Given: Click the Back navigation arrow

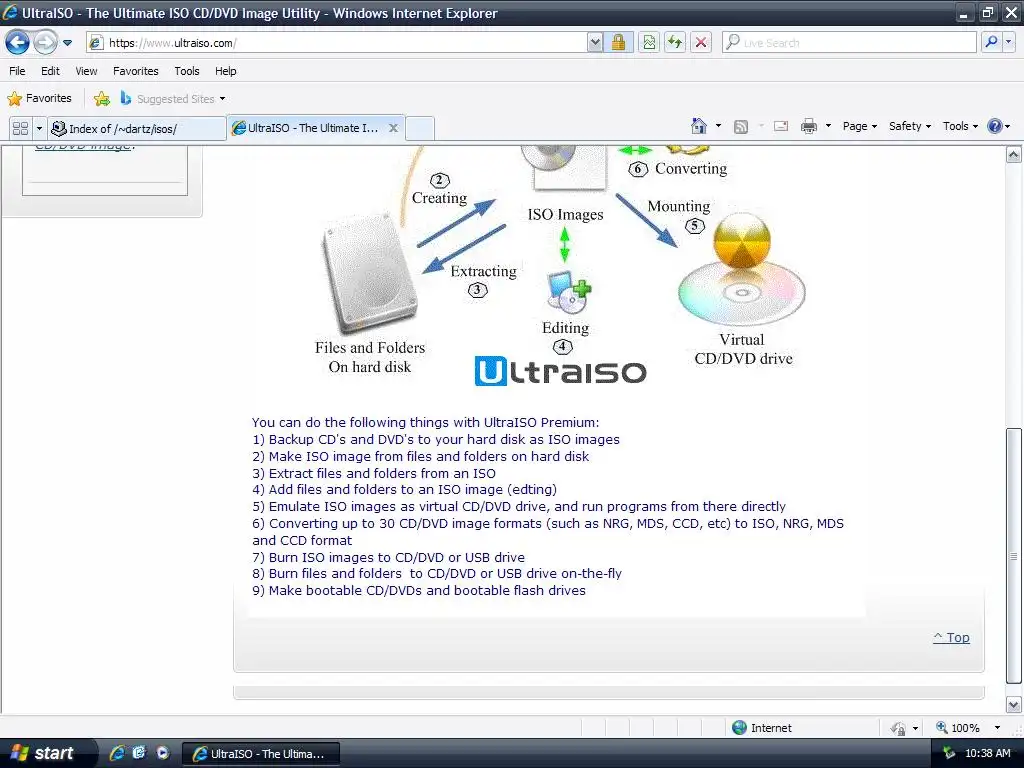Looking at the screenshot, I should [x=17, y=43].
